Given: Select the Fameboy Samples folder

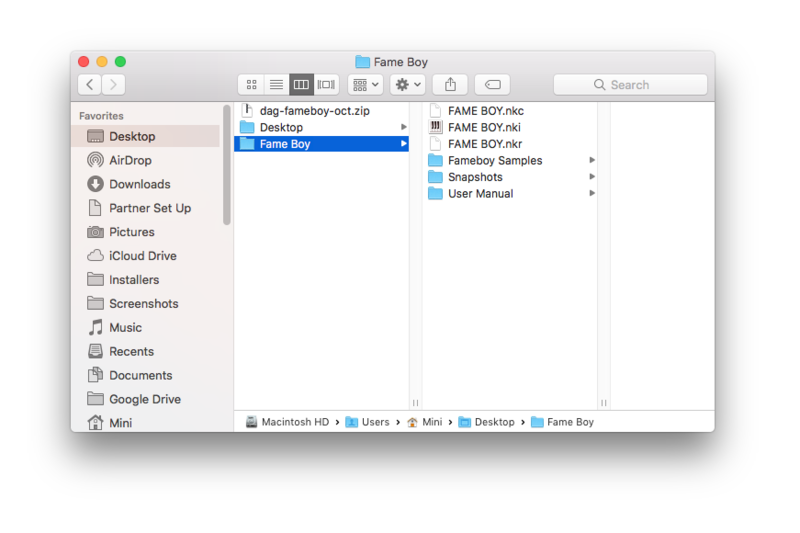Looking at the screenshot, I should click(x=510, y=160).
